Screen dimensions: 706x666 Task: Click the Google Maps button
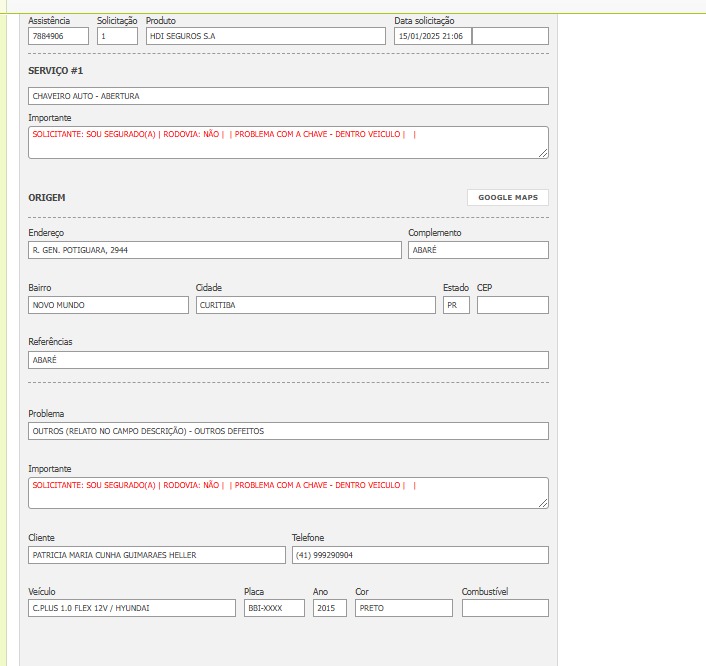(507, 197)
